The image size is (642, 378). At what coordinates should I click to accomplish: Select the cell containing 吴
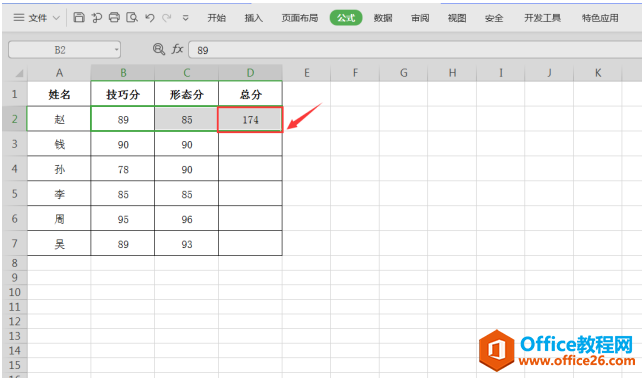59,244
